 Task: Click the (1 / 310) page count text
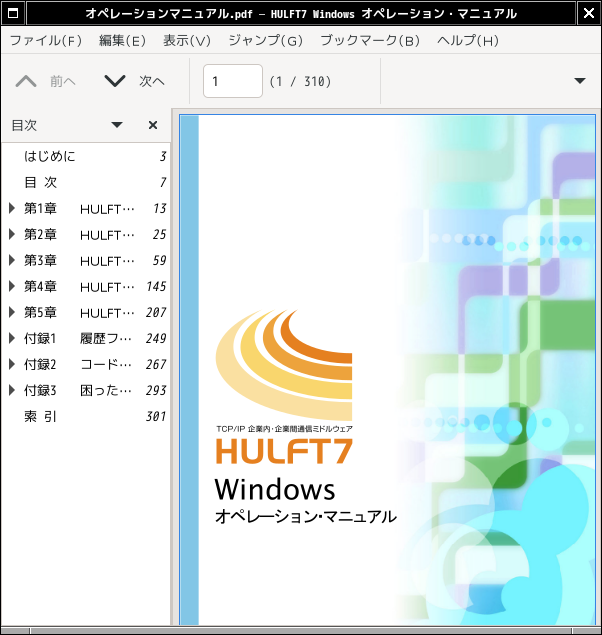click(x=300, y=81)
